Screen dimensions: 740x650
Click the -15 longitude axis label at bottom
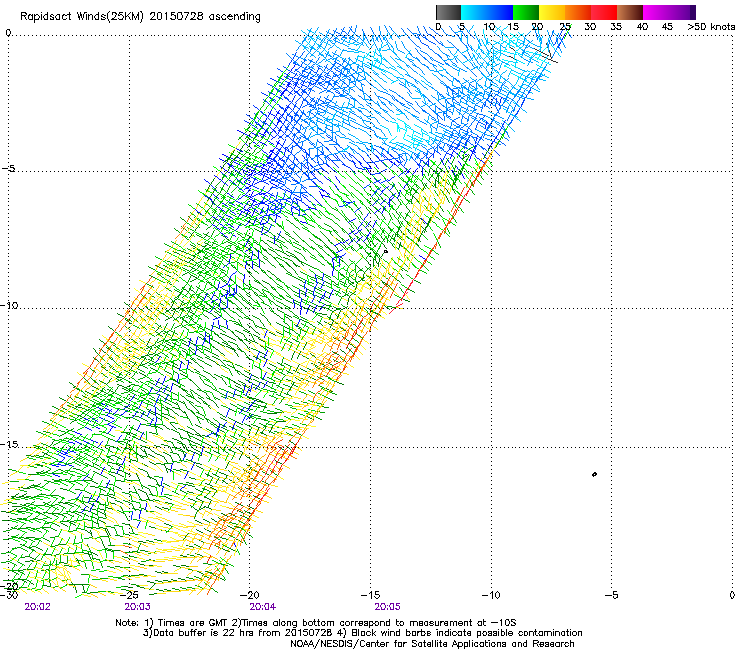370,595
